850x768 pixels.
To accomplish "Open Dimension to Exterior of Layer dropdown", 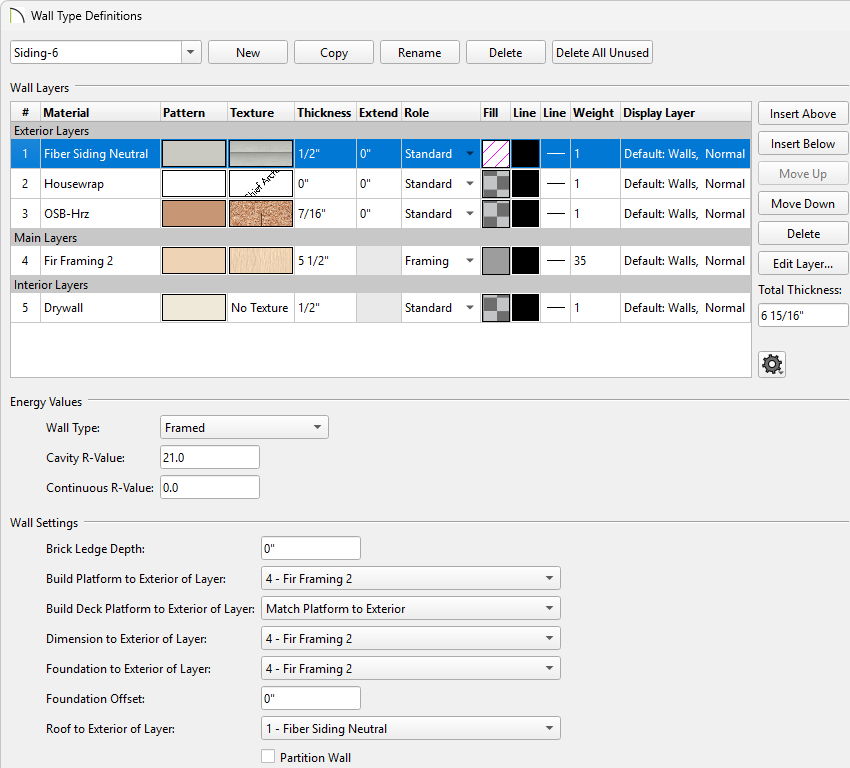I will pyautogui.click(x=410, y=638).
